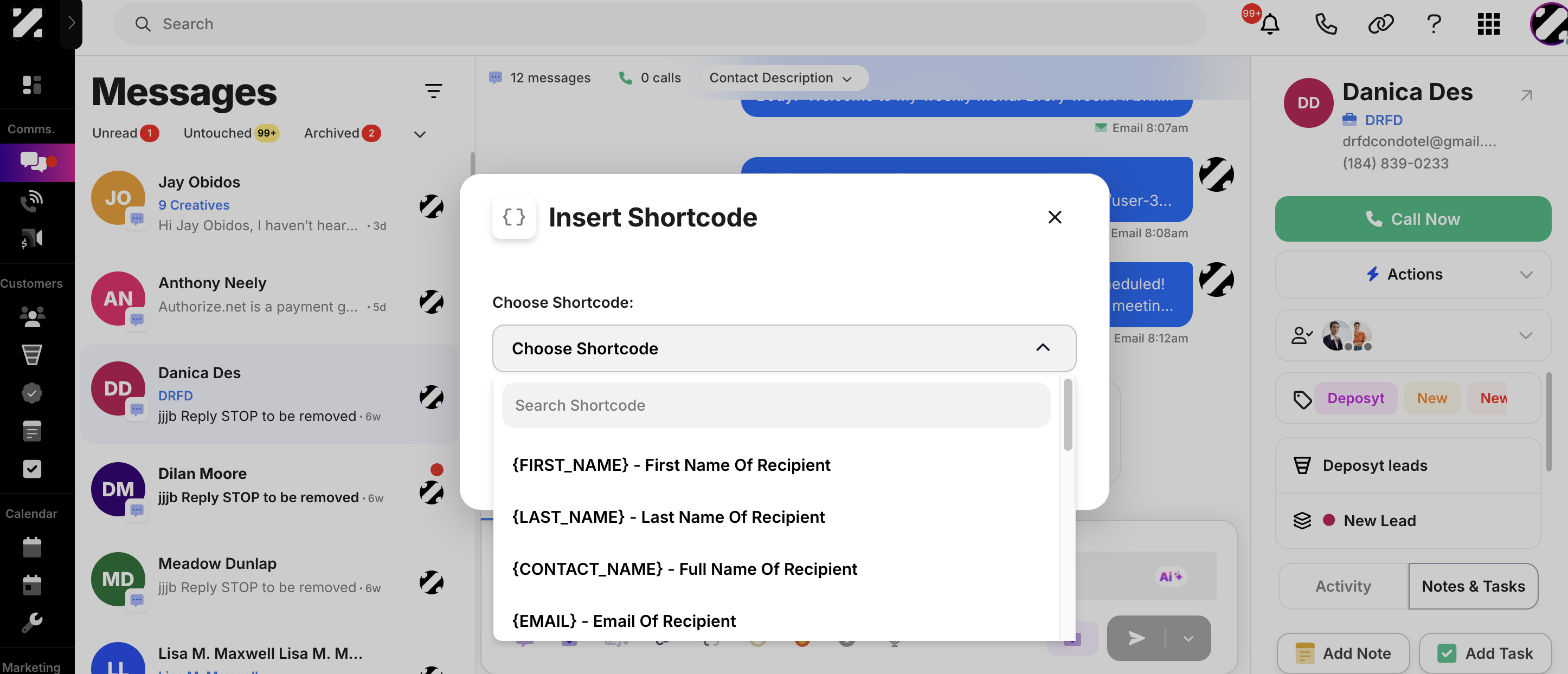
Task: Click the Add Task button
Action: click(x=1485, y=653)
